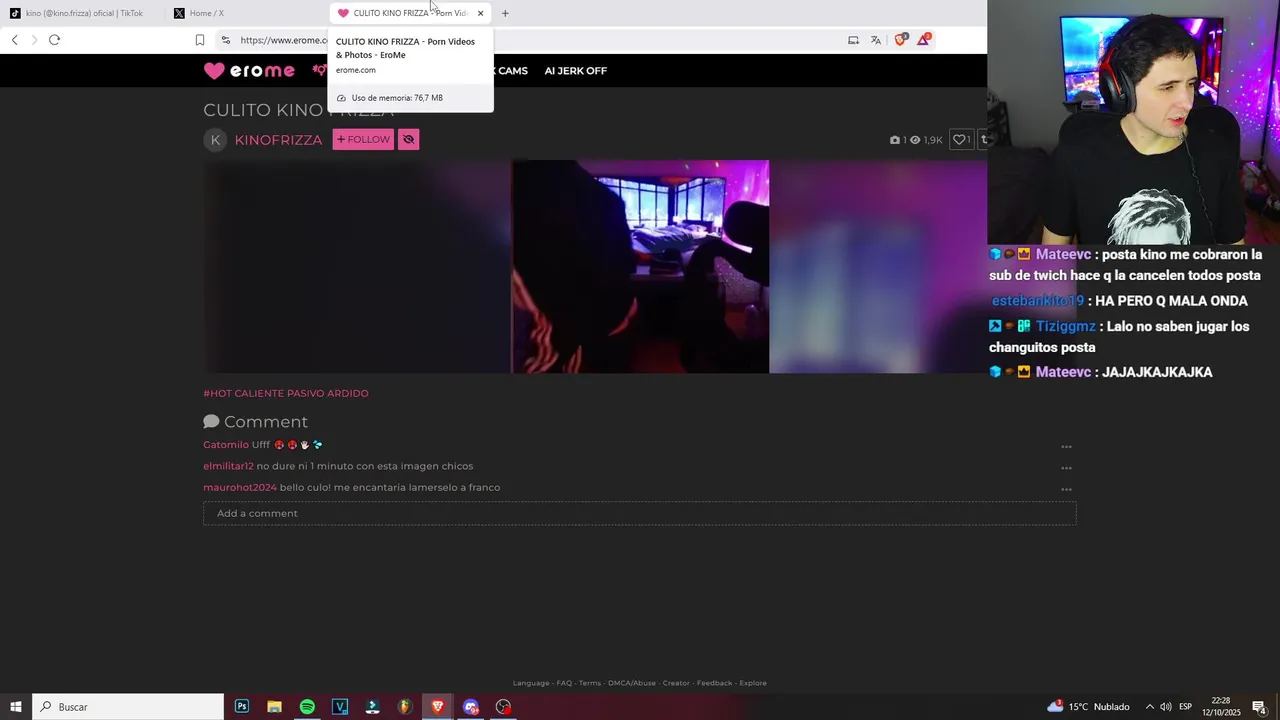Open Brave Rewards triangle icon
1280x720 pixels.
click(924, 40)
